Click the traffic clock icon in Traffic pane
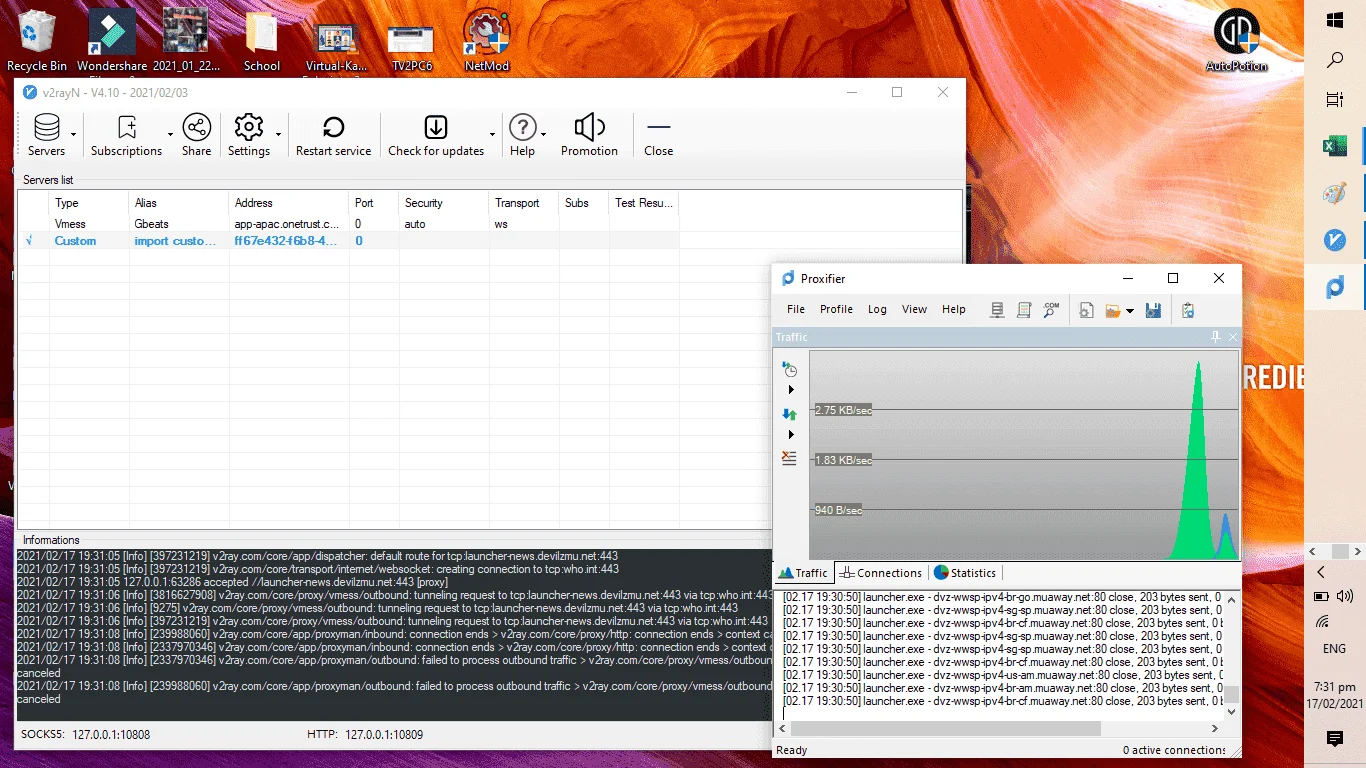1366x768 pixels. tap(789, 369)
